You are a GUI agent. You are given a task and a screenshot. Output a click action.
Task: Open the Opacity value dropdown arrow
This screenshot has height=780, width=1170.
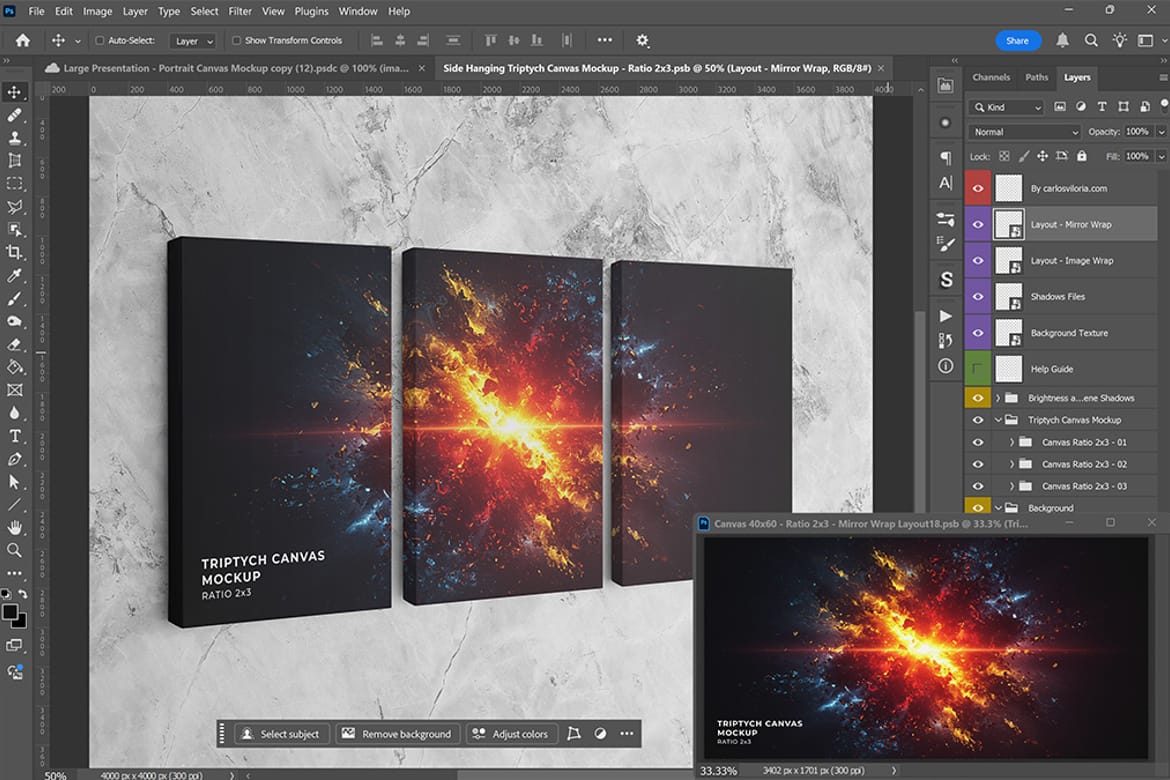(1161, 132)
